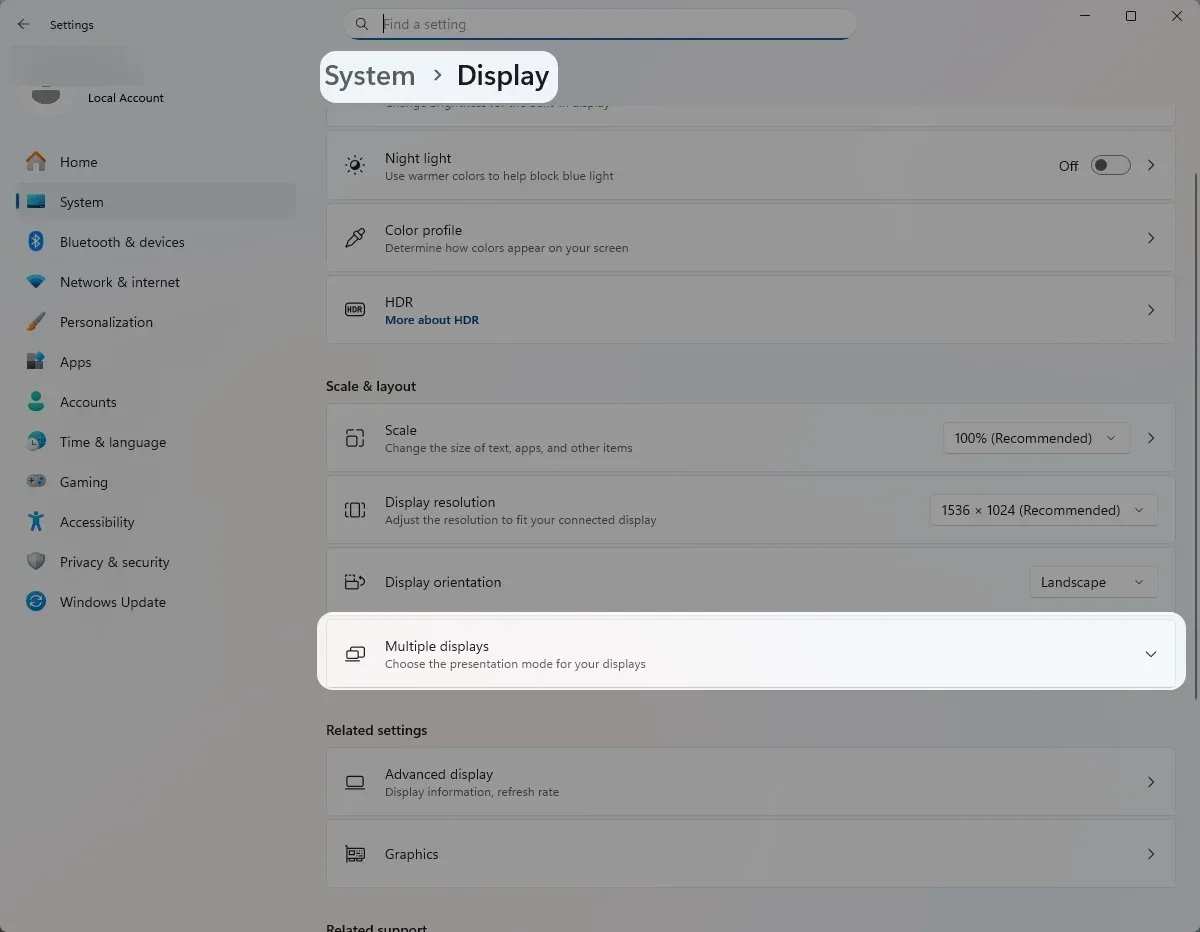1200x932 pixels.
Task: Click the Related settings heading
Action: [x=376, y=730]
